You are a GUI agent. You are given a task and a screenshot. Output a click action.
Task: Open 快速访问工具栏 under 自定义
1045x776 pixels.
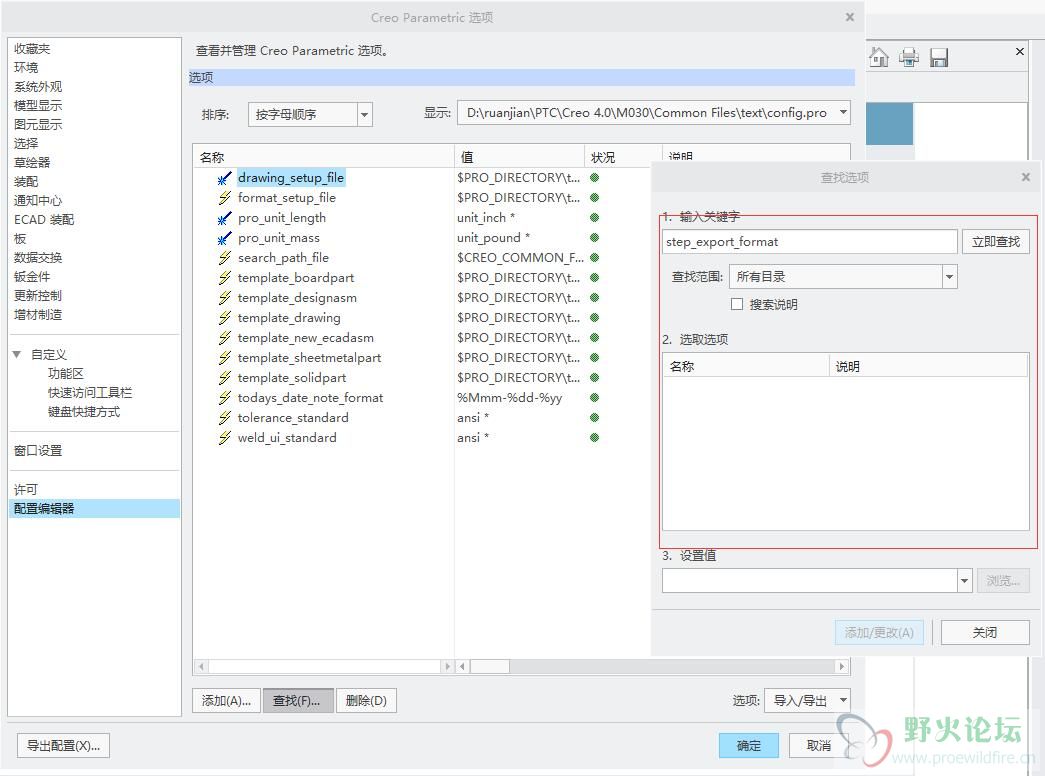[90, 393]
